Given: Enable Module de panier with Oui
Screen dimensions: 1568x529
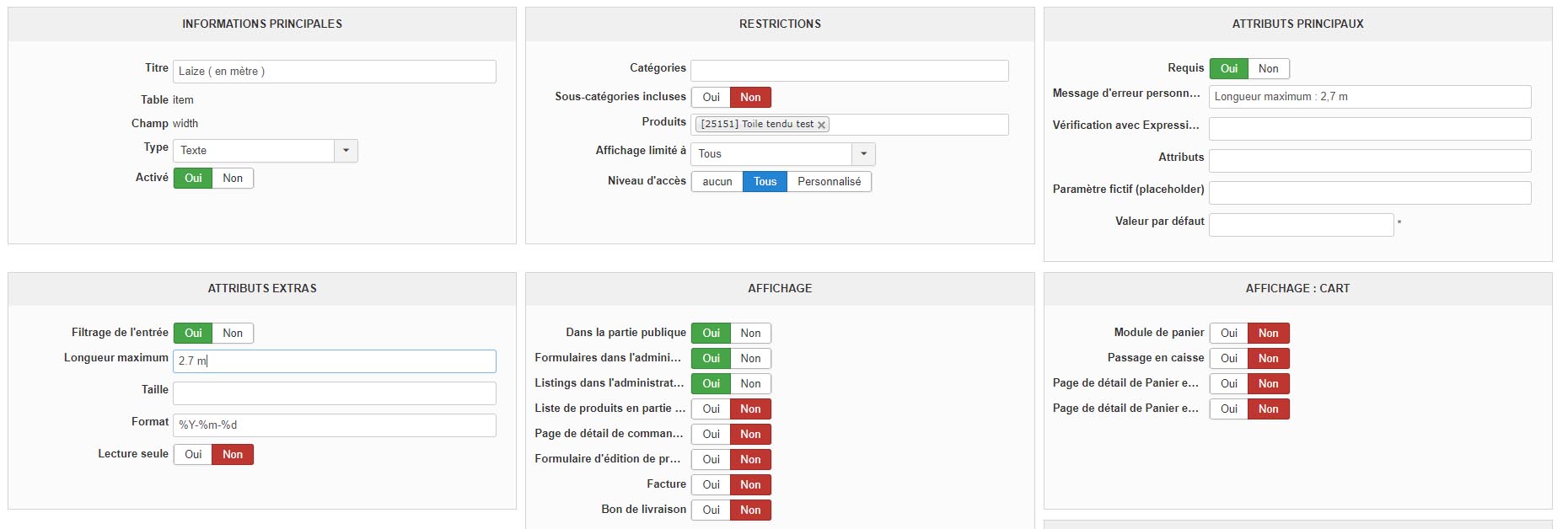Looking at the screenshot, I should [1228, 334].
